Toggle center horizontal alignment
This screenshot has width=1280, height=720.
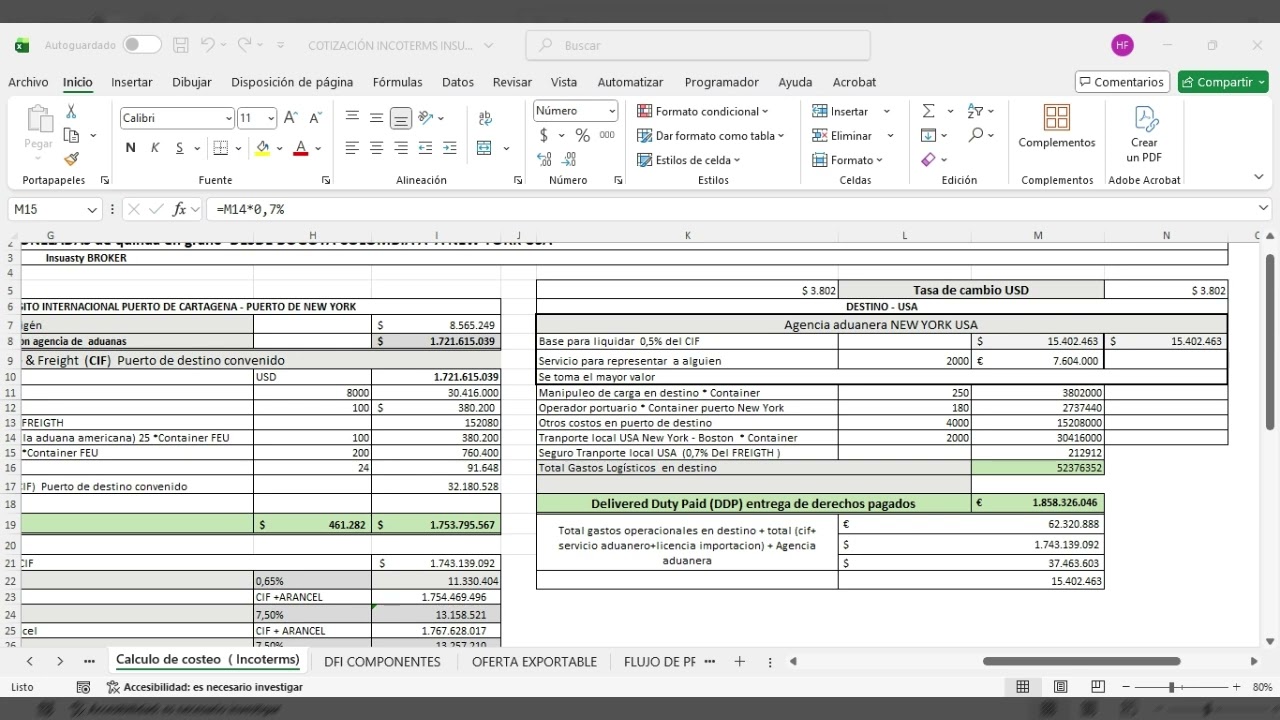pos(376,148)
